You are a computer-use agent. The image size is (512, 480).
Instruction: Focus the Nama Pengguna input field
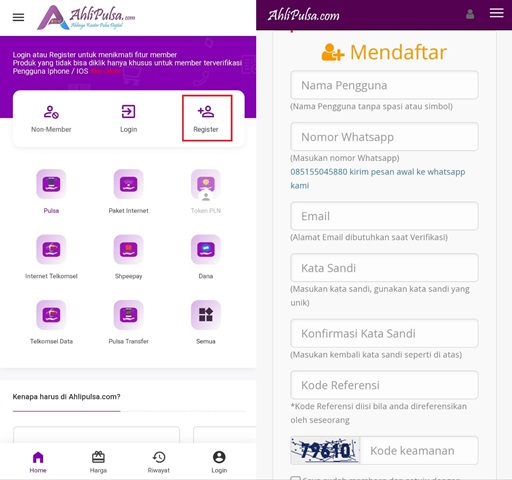point(384,85)
